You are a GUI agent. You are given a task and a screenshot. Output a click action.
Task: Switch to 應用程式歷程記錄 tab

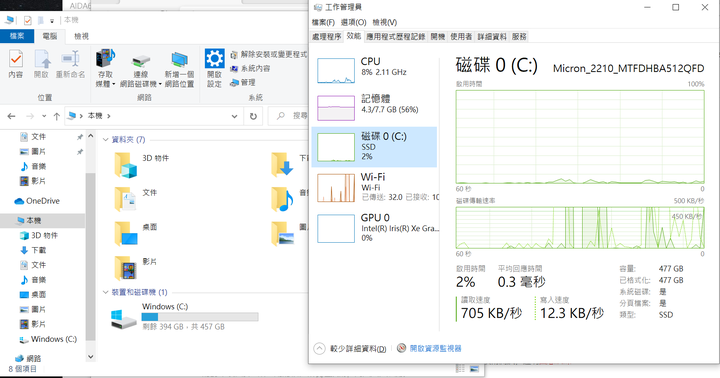click(x=395, y=37)
